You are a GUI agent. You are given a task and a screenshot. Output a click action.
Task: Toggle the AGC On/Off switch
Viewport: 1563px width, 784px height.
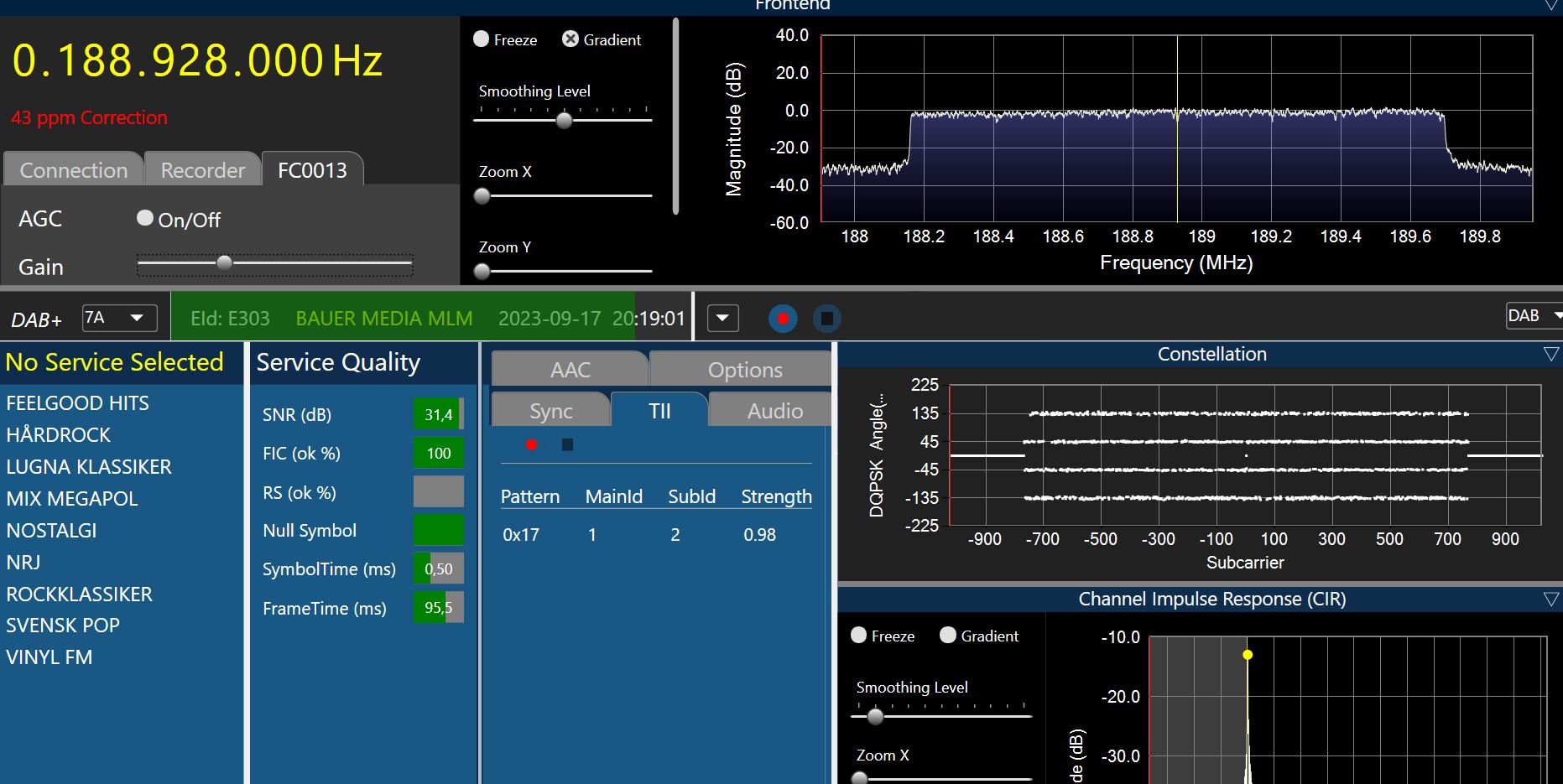tap(145, 219)
